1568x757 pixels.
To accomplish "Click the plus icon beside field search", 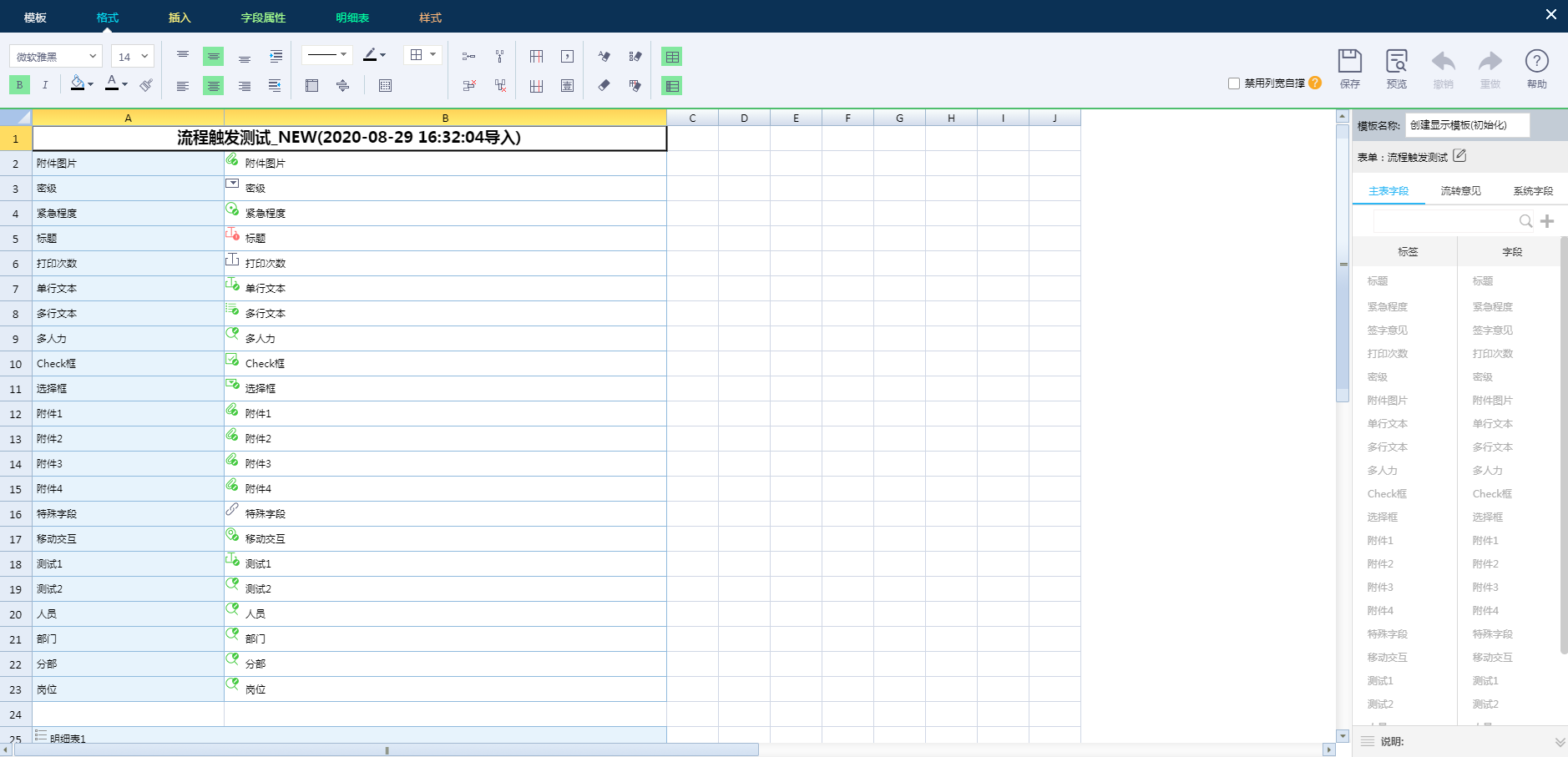I will (1547, 221).
